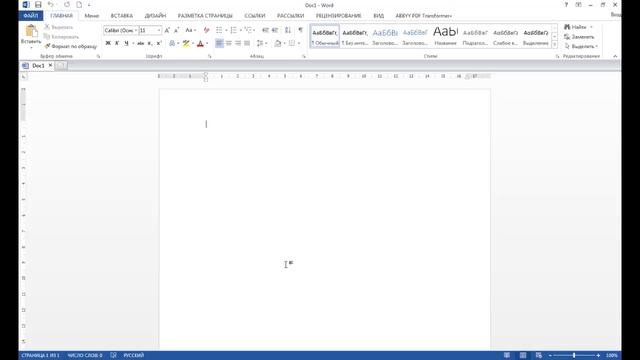
Task: Increase font size with the grow font icon
Action: pos(167,30)
